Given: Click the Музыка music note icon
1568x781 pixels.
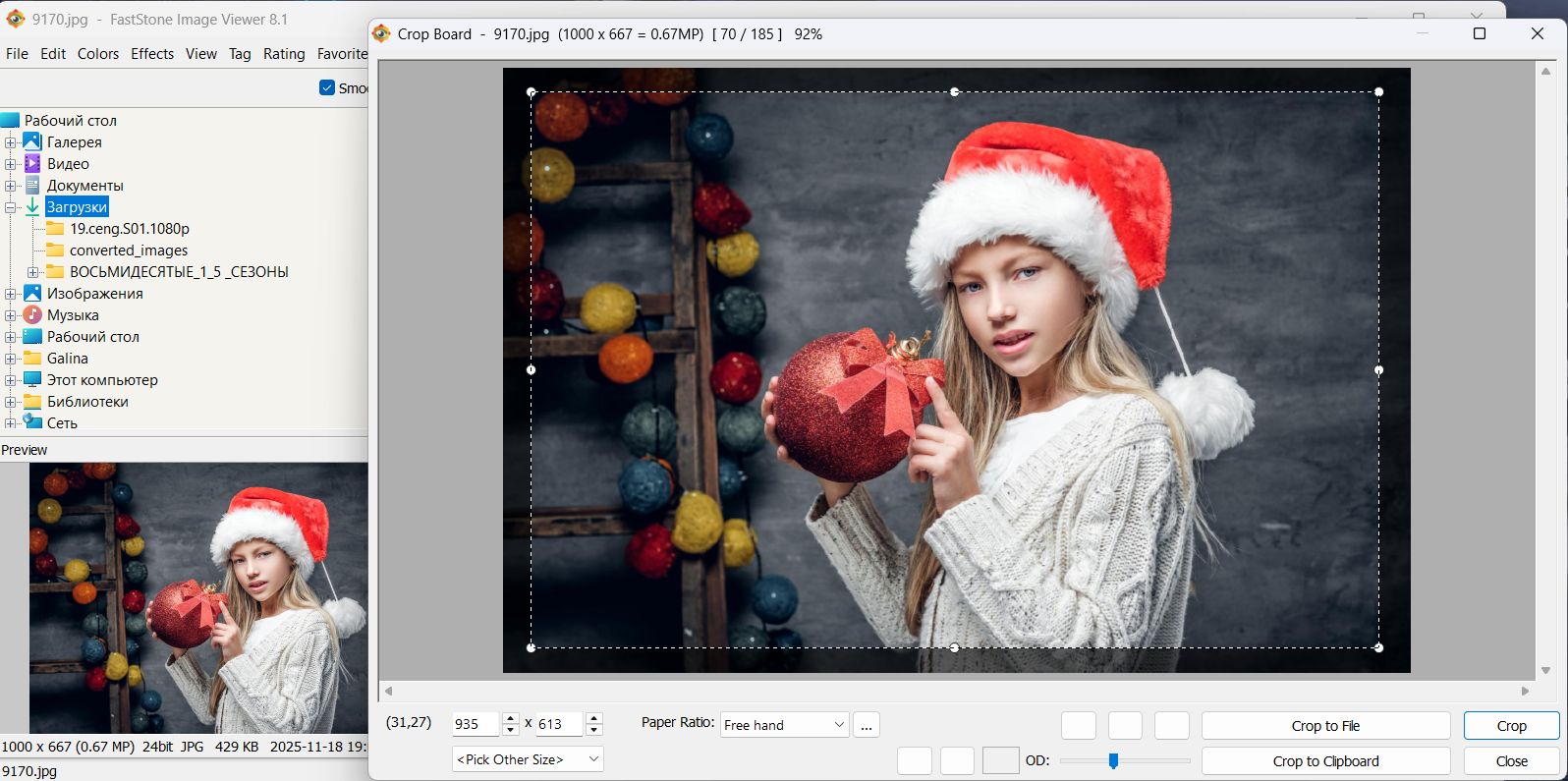Looking at the screenshot, I should click(32, 315).
